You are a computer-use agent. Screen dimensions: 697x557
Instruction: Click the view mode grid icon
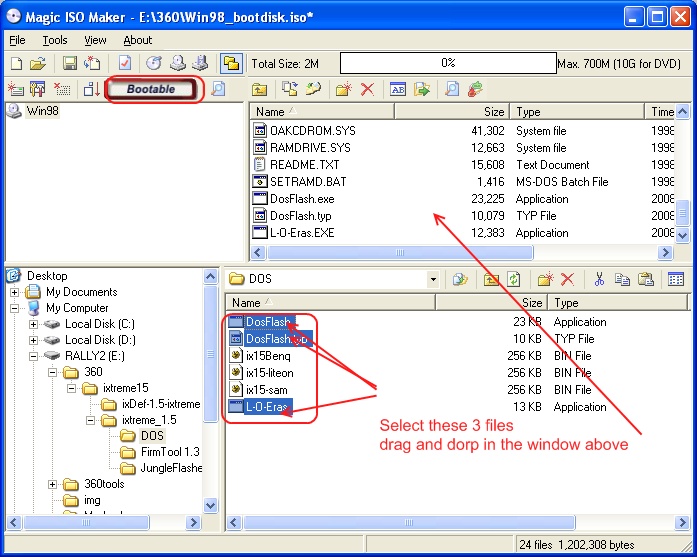pos(676,280)
